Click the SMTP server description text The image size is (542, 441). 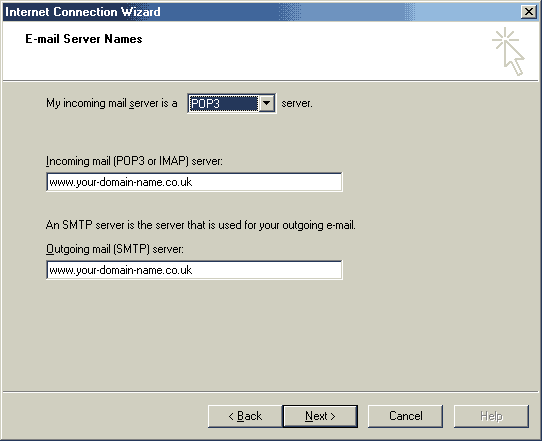(x=200, y=225)
